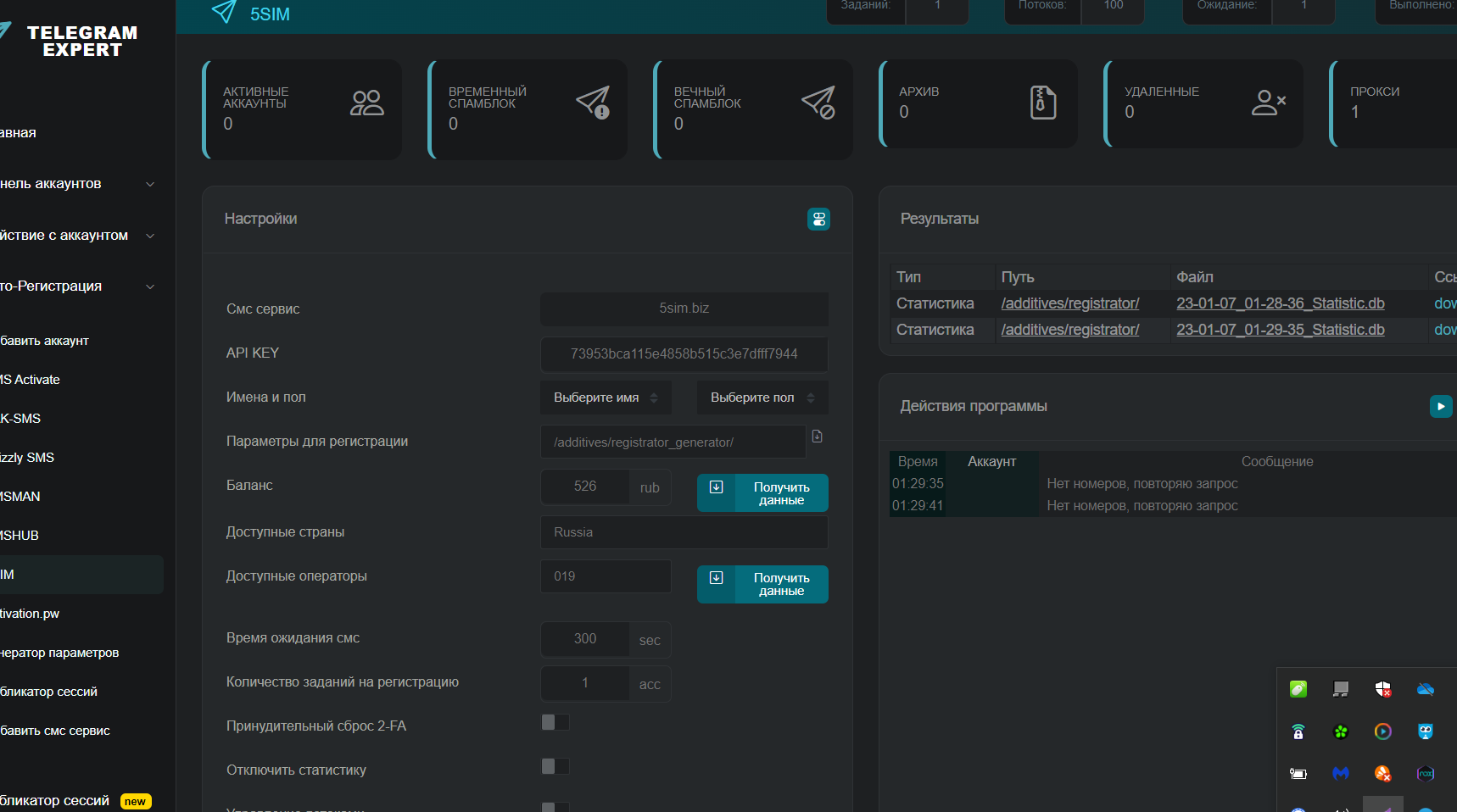Viewport: 1457px width, 812px height.
Task: Click the Архив zip file icon
Action: tap(1042, 103)
